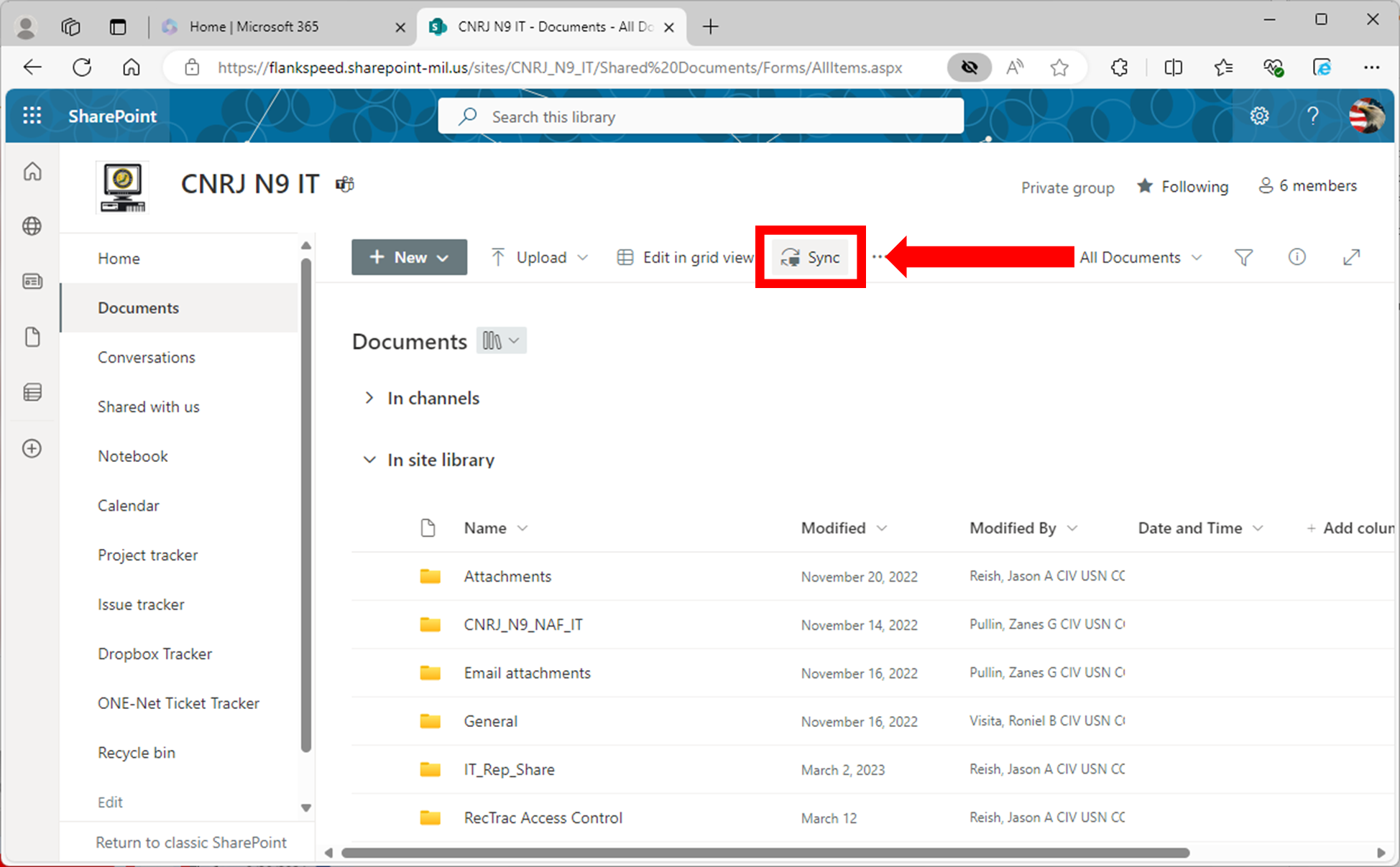Open the Conversations menu item
1400x867 pixels.
click(147, 357)
